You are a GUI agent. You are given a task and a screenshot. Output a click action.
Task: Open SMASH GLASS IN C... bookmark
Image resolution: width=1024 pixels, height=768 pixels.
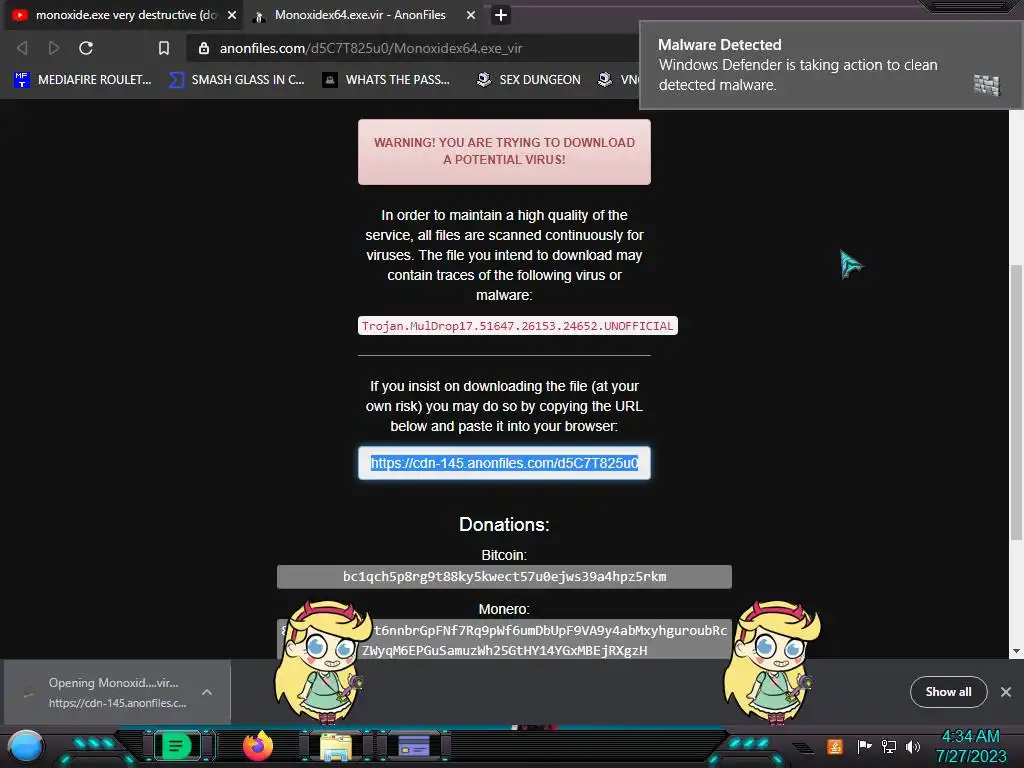coord(236,80)
